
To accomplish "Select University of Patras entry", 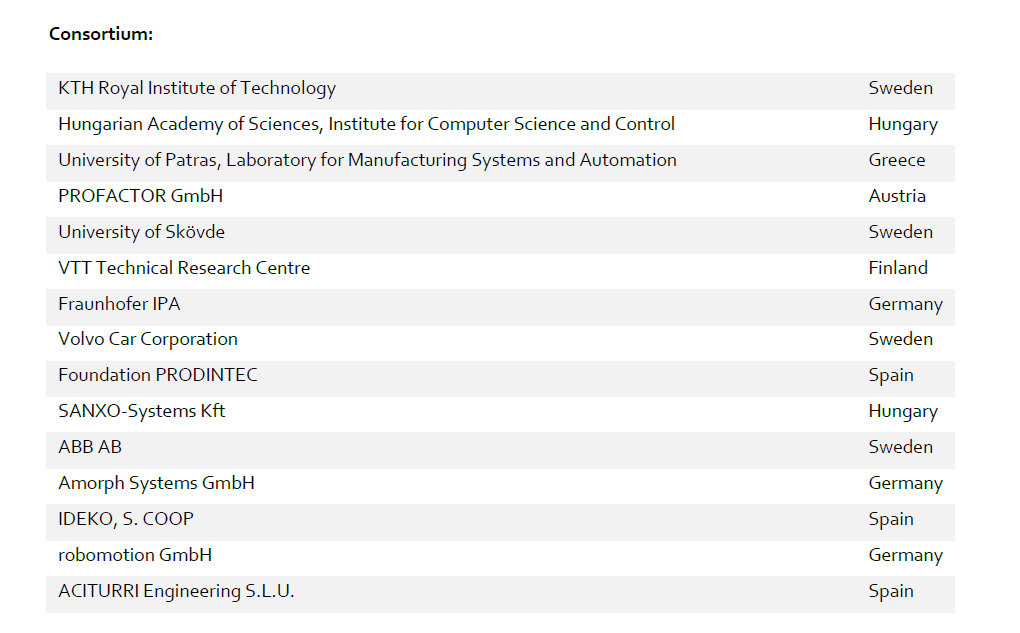I will tap(367, 160).
